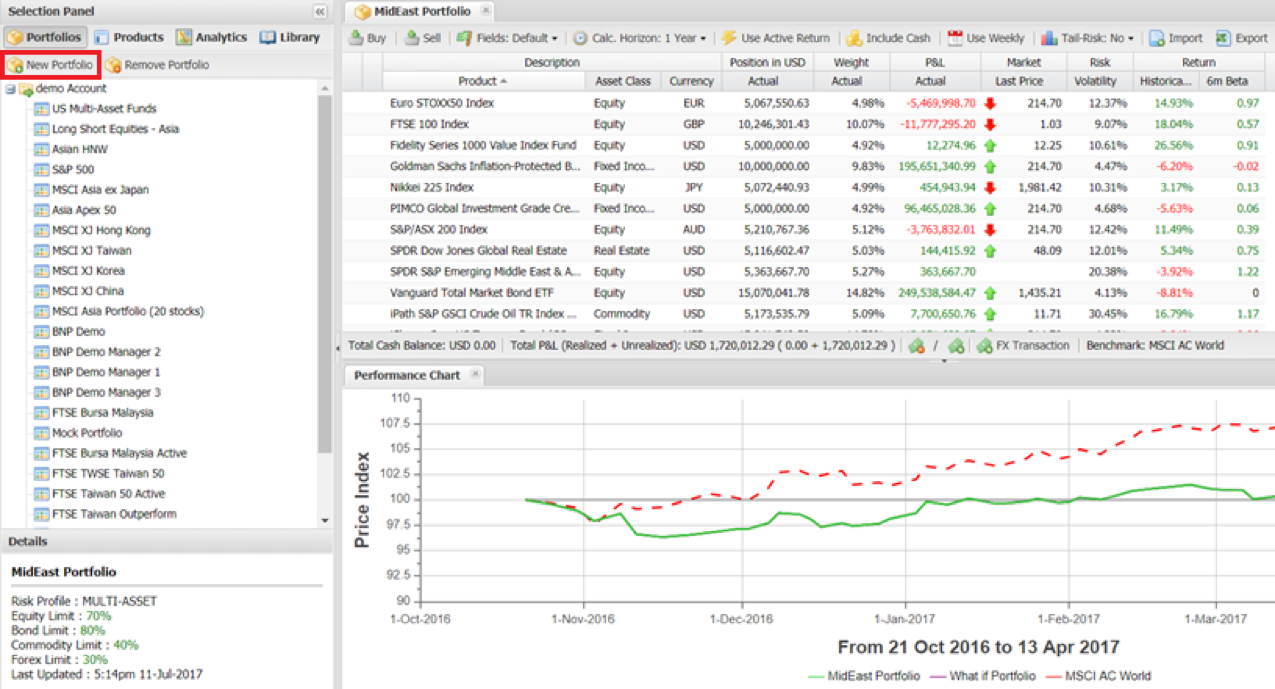The width and height of the screenshot is (1275, 689).
Task: Click the collapse arrow below the holdings grid
Action: 942,360
